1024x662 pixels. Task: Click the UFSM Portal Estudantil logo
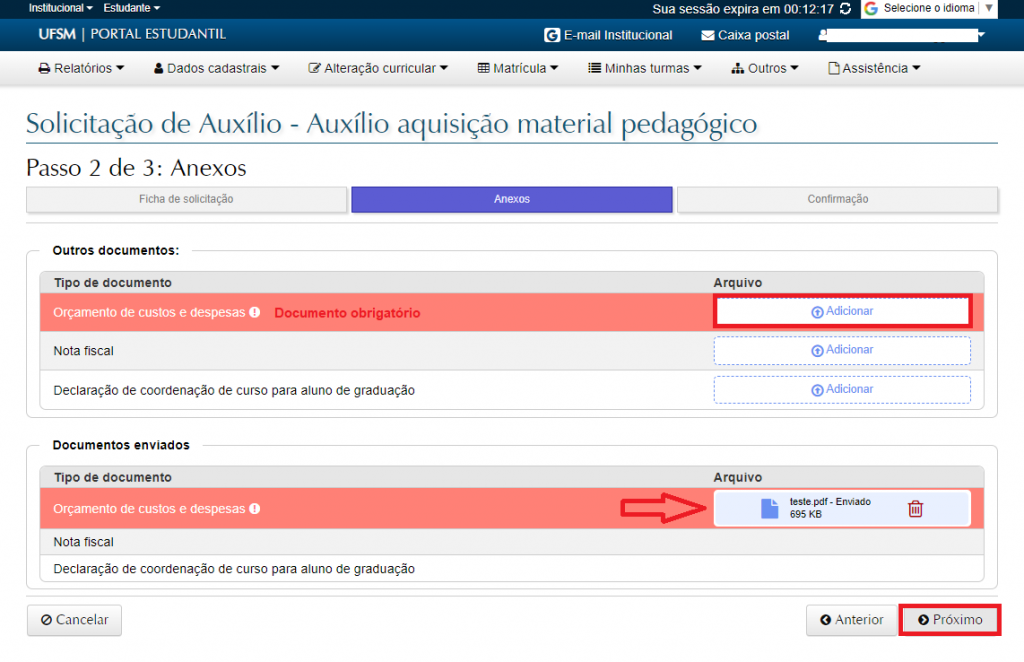click(x=132, y=34)
